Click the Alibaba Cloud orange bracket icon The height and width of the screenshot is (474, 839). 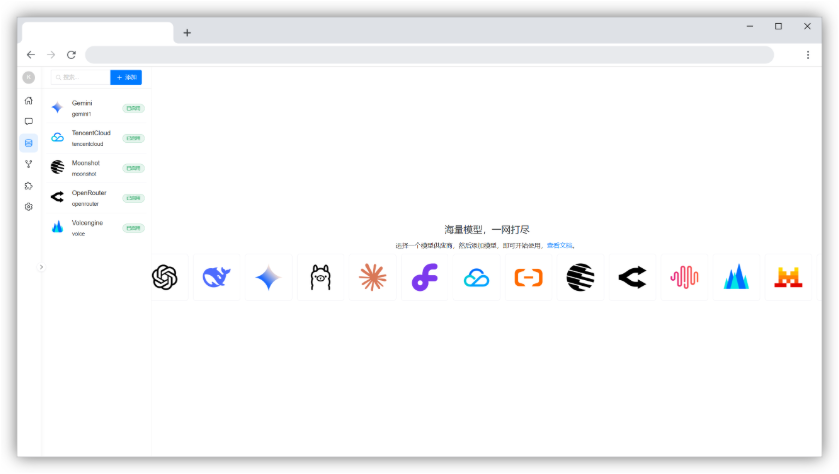(x=528, y=277)
